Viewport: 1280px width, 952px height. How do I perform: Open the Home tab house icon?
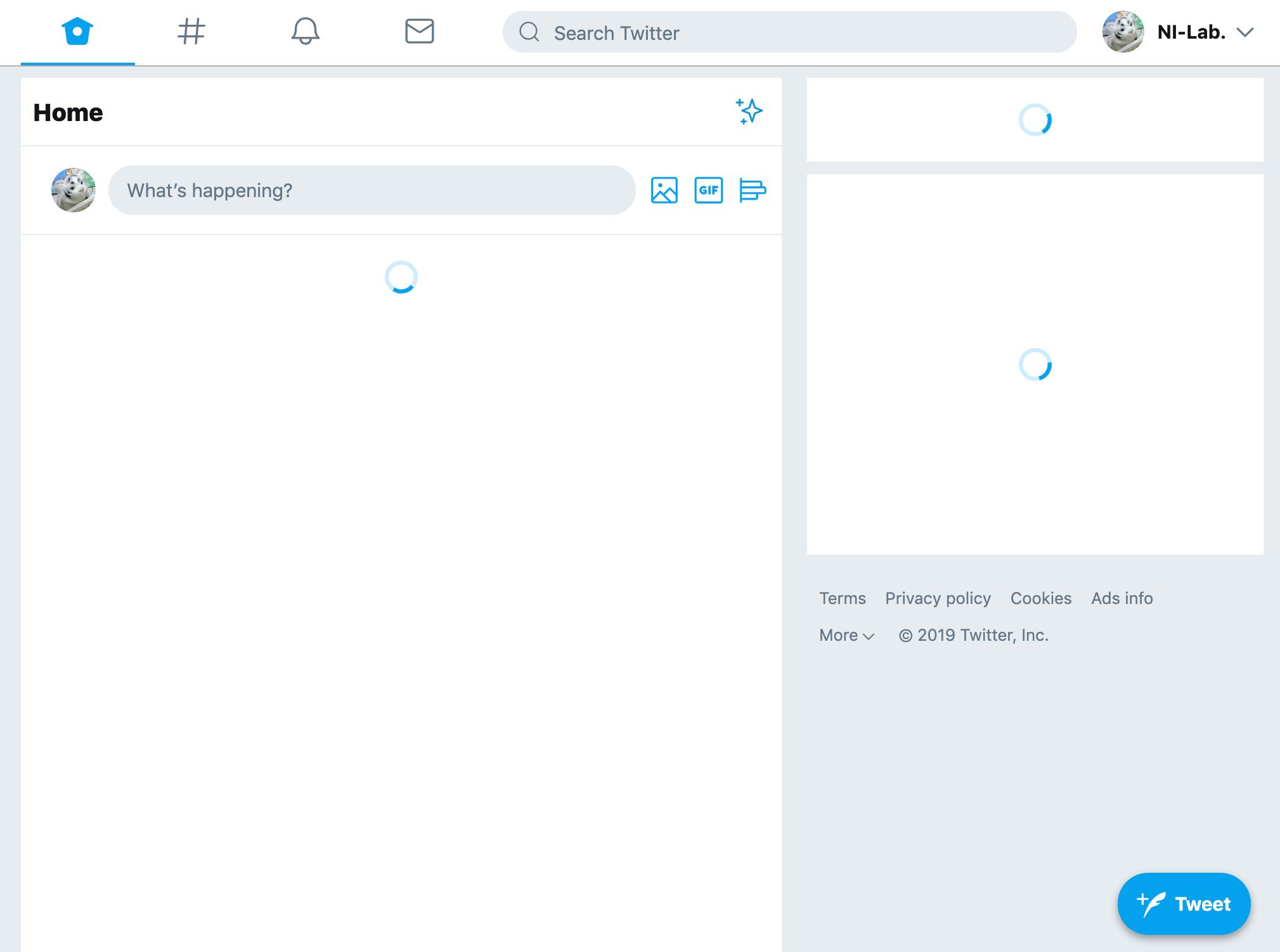pos(77,31)
